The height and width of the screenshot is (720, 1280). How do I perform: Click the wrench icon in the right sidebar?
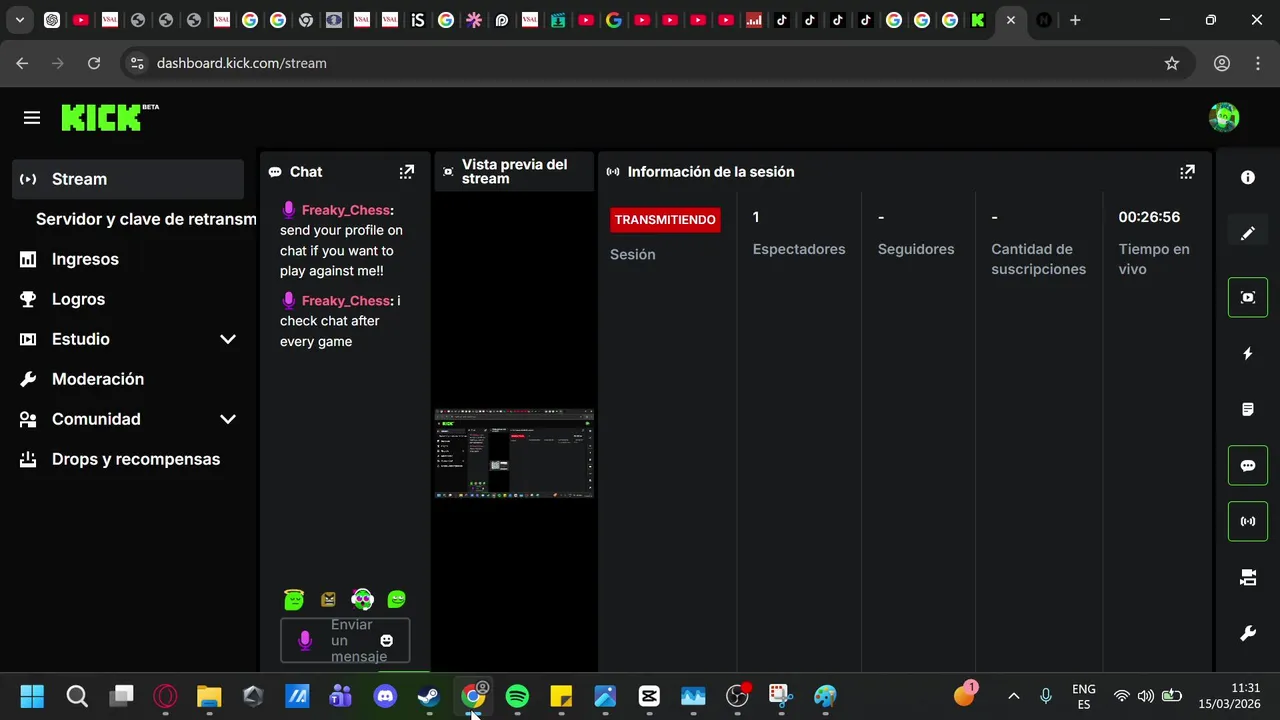pos(1248,633)
